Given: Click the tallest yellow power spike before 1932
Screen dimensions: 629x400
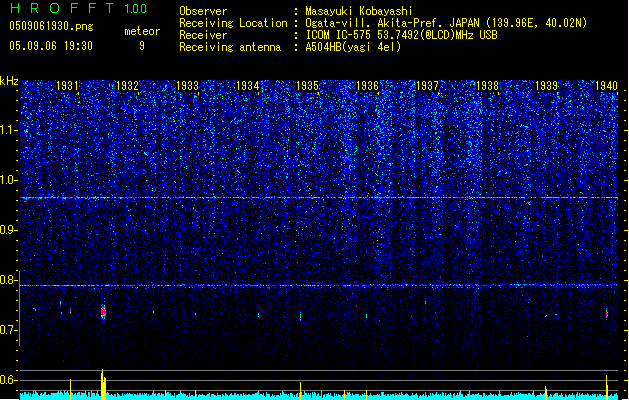Looking at the screenshot, I should (x=103, y=384).
